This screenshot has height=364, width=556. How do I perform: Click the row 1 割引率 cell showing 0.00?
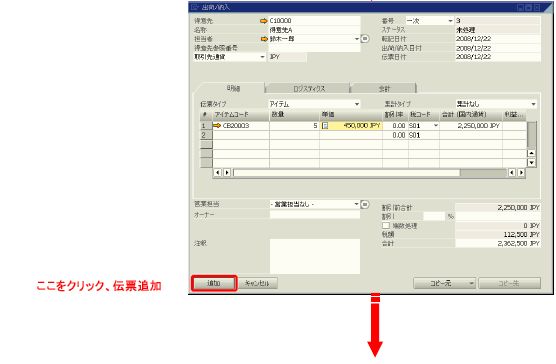coord(395,125)
